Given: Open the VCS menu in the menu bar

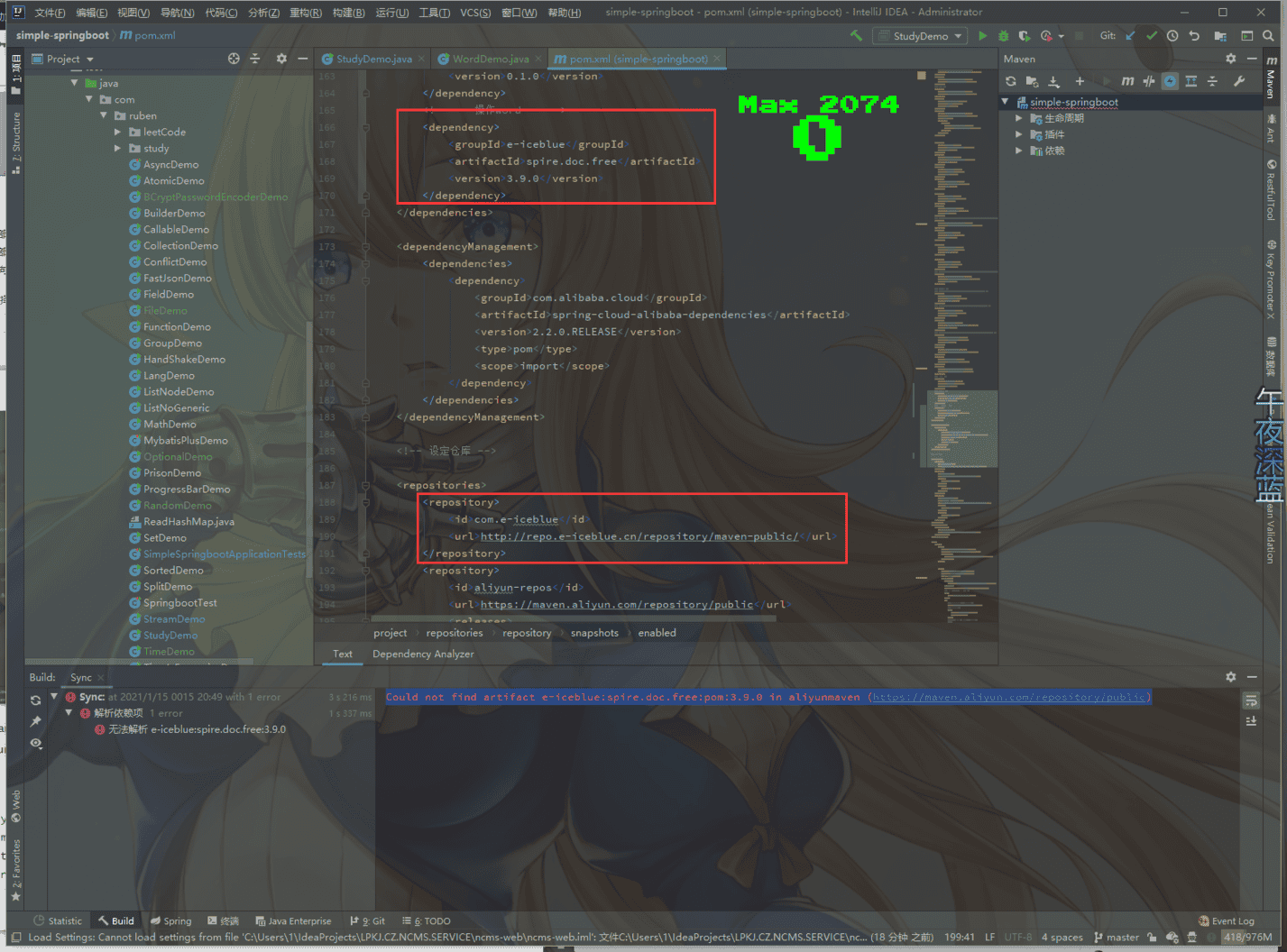Looking at the screenshot, I should [x=475, y=13].
